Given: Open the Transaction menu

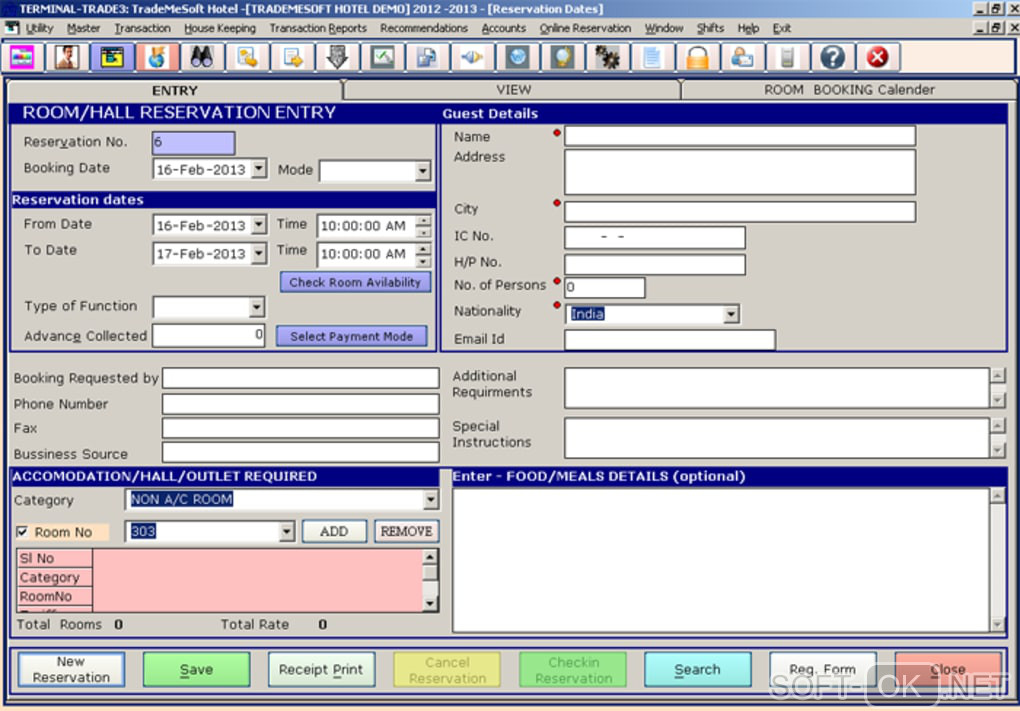Looking at the screenshot, I should [x=142, y=28].
